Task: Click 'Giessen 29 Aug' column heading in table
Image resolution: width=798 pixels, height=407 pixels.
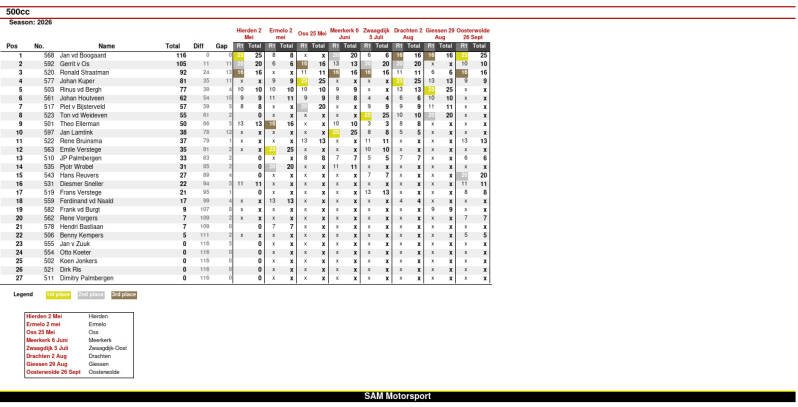Action: (x=439, y=34)
